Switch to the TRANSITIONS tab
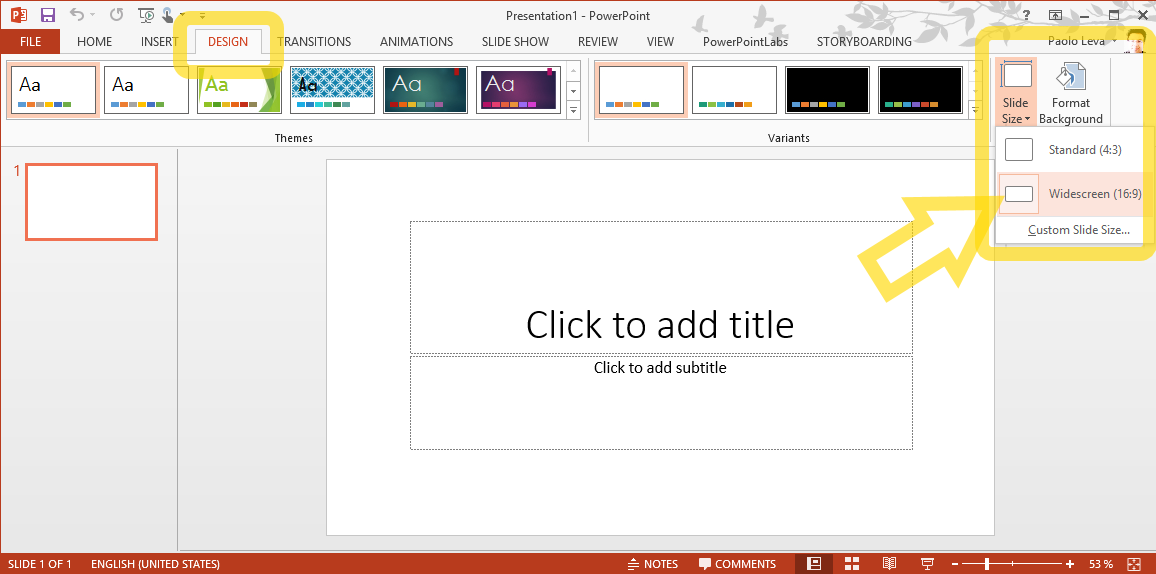Image resolution: width=1156 pixels, height=574 pixels. [314, 41]
